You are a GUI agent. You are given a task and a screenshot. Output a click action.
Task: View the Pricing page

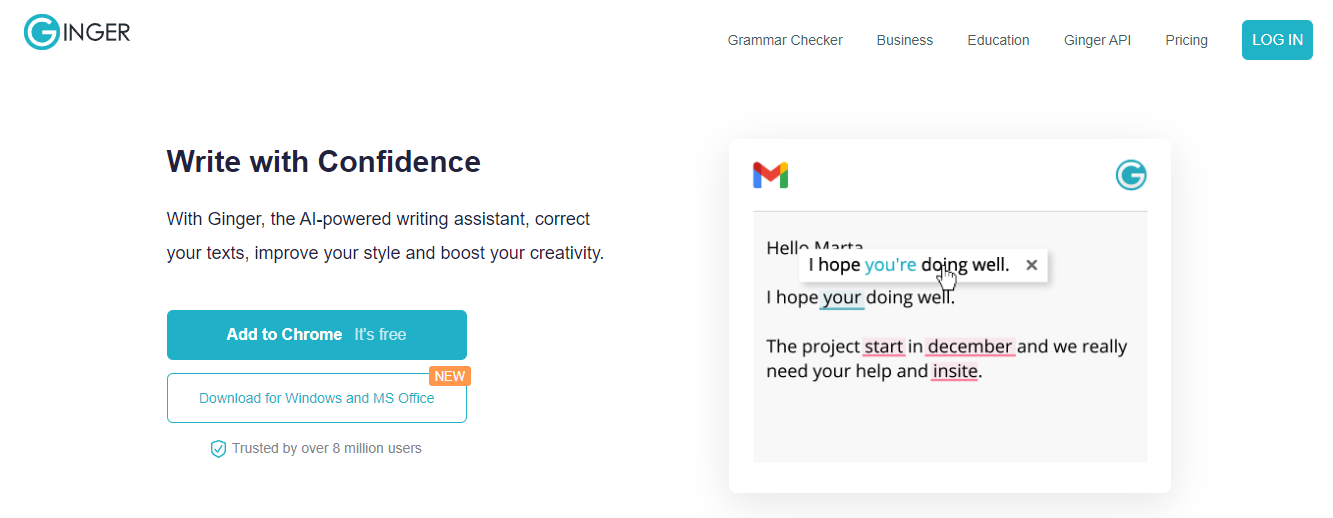click(x=1186, y=40)
